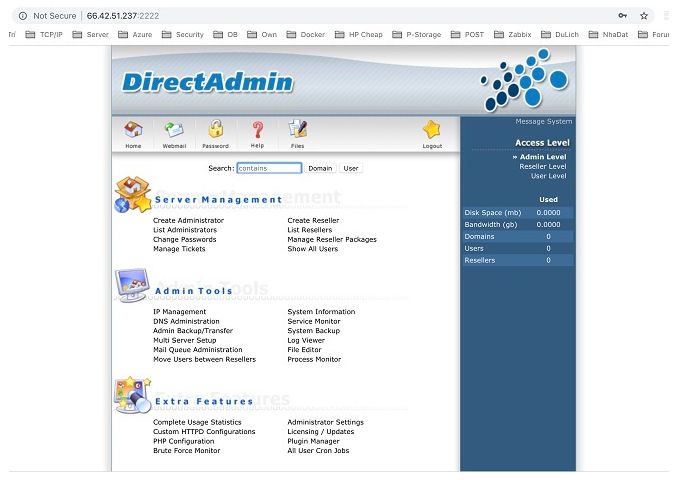Screen dimensions: 697x480
Task: Open Show All Users link
Action: (x=312, y=249)
